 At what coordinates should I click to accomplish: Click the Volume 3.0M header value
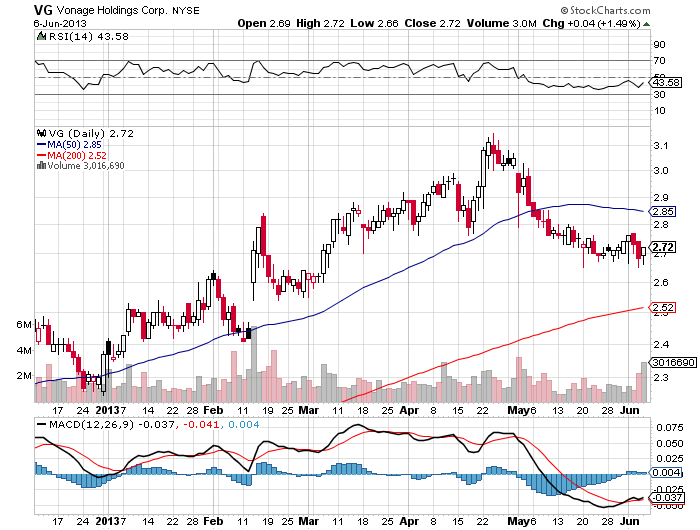(502, 23)
